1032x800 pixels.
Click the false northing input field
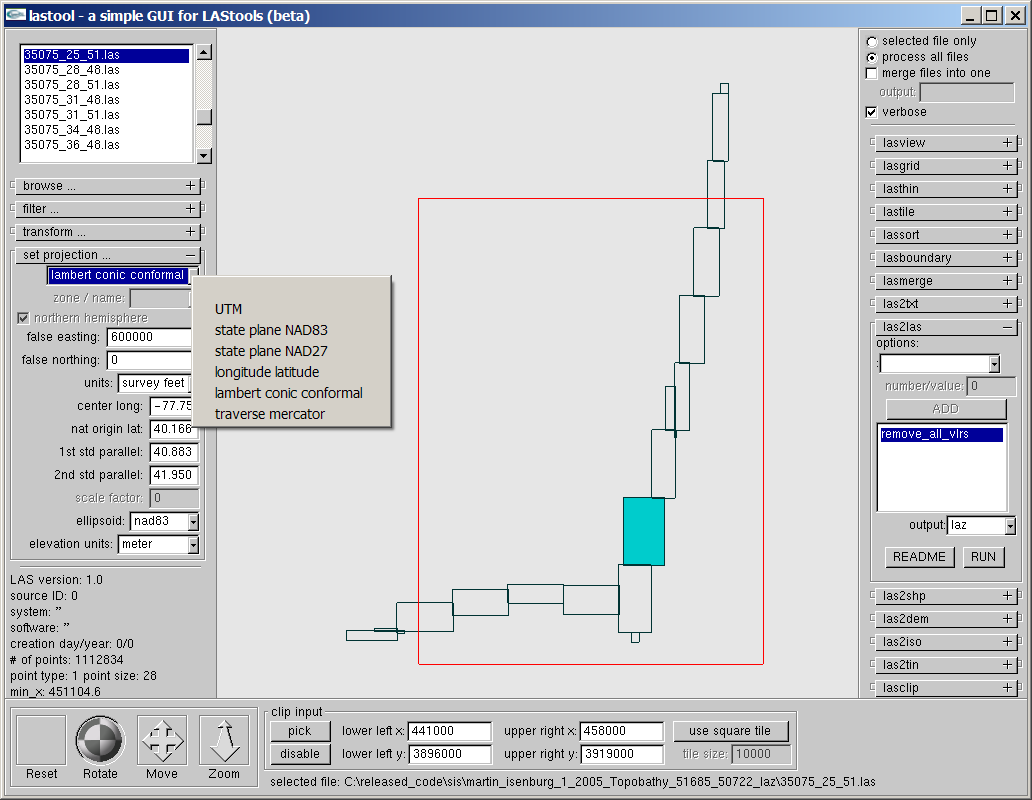149,361
